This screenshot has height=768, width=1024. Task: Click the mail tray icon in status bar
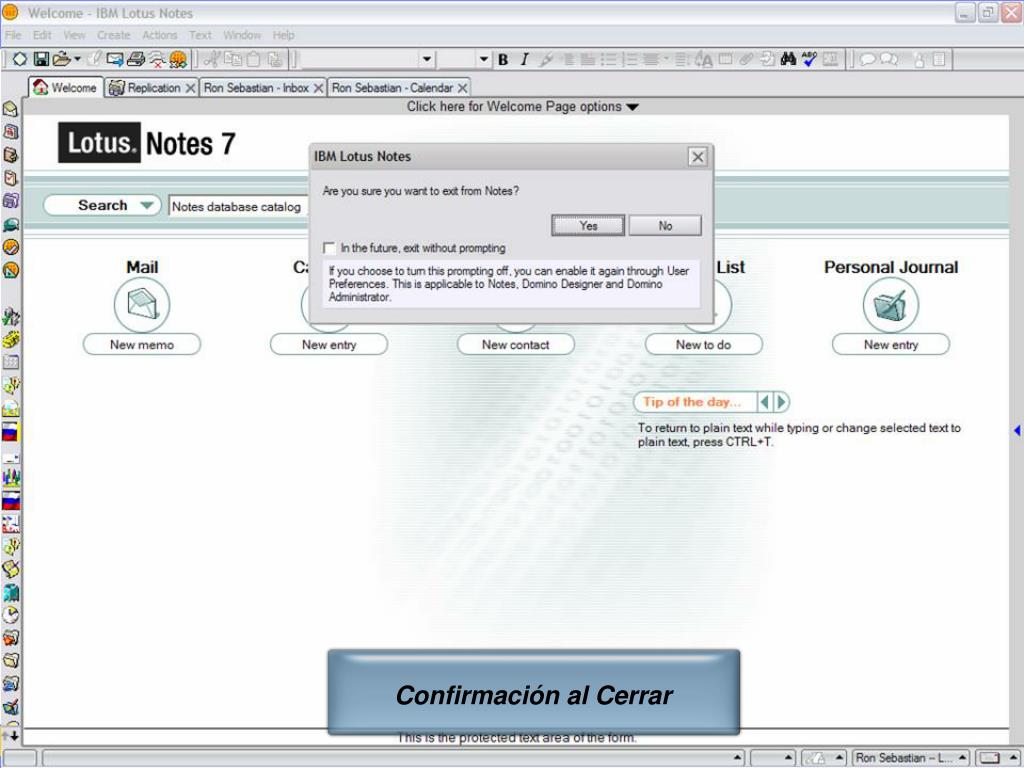[x=990, y=758]
